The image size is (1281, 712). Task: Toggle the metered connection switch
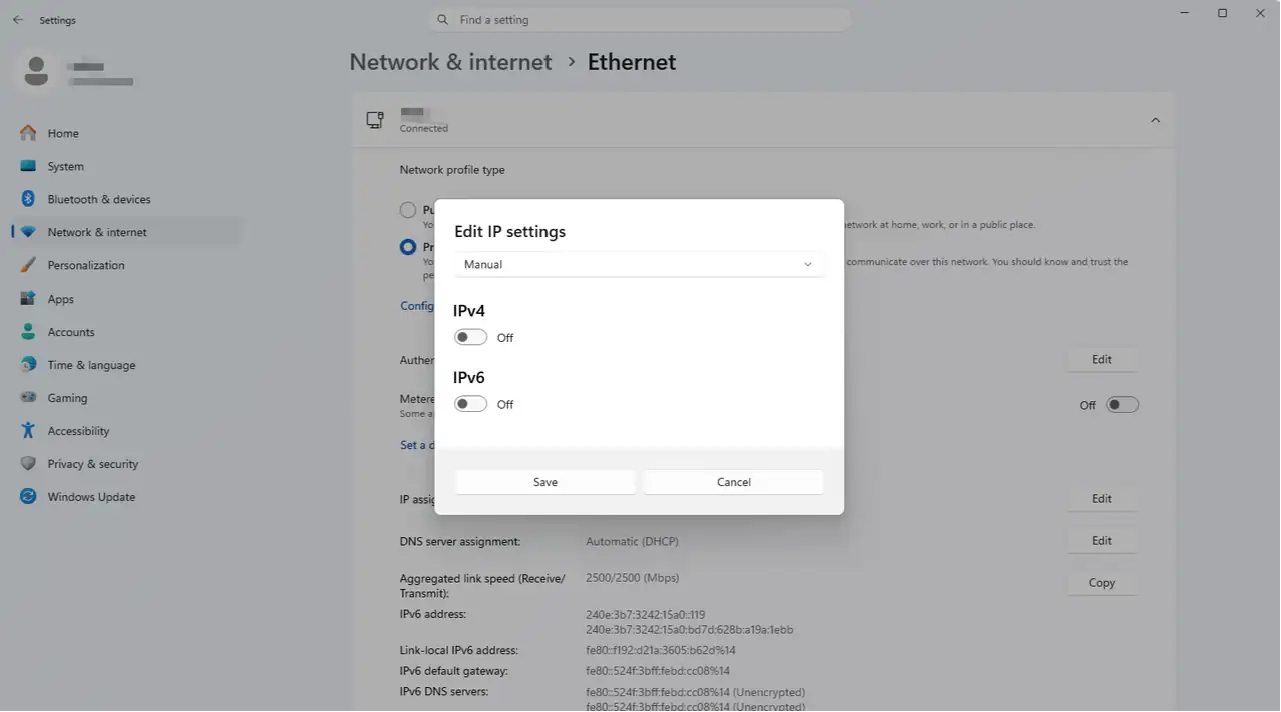(x=1122, y=405)
